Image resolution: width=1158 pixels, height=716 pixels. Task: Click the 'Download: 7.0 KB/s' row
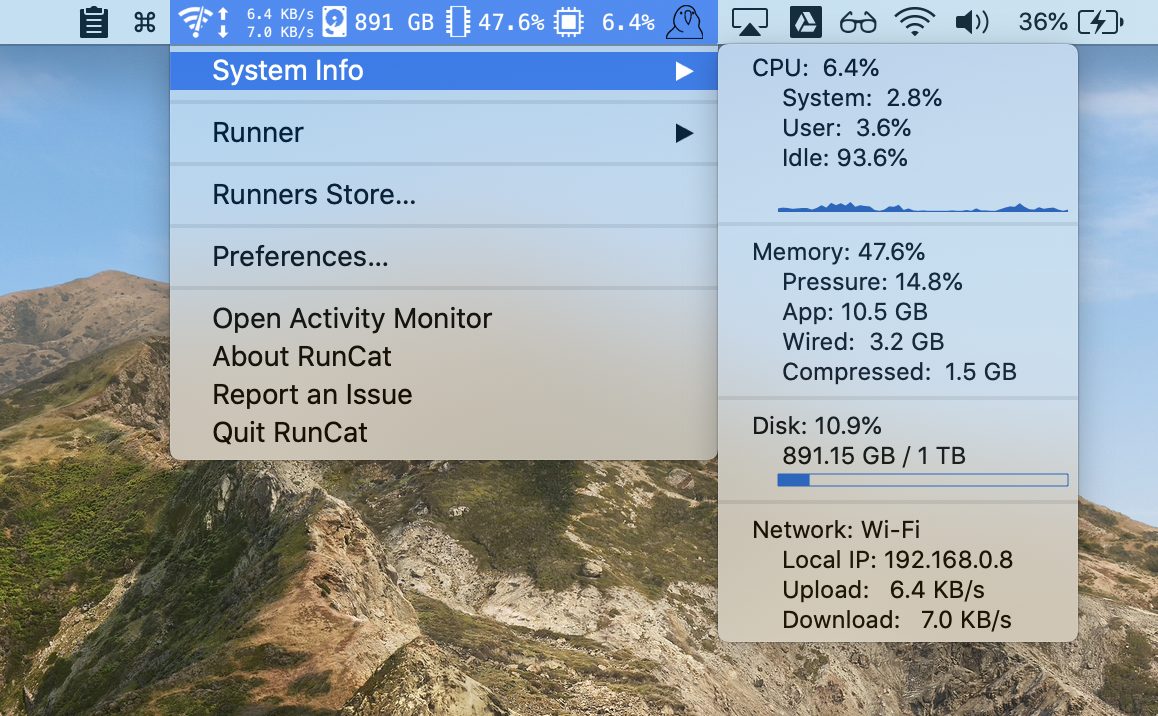(x=897, y=619)
